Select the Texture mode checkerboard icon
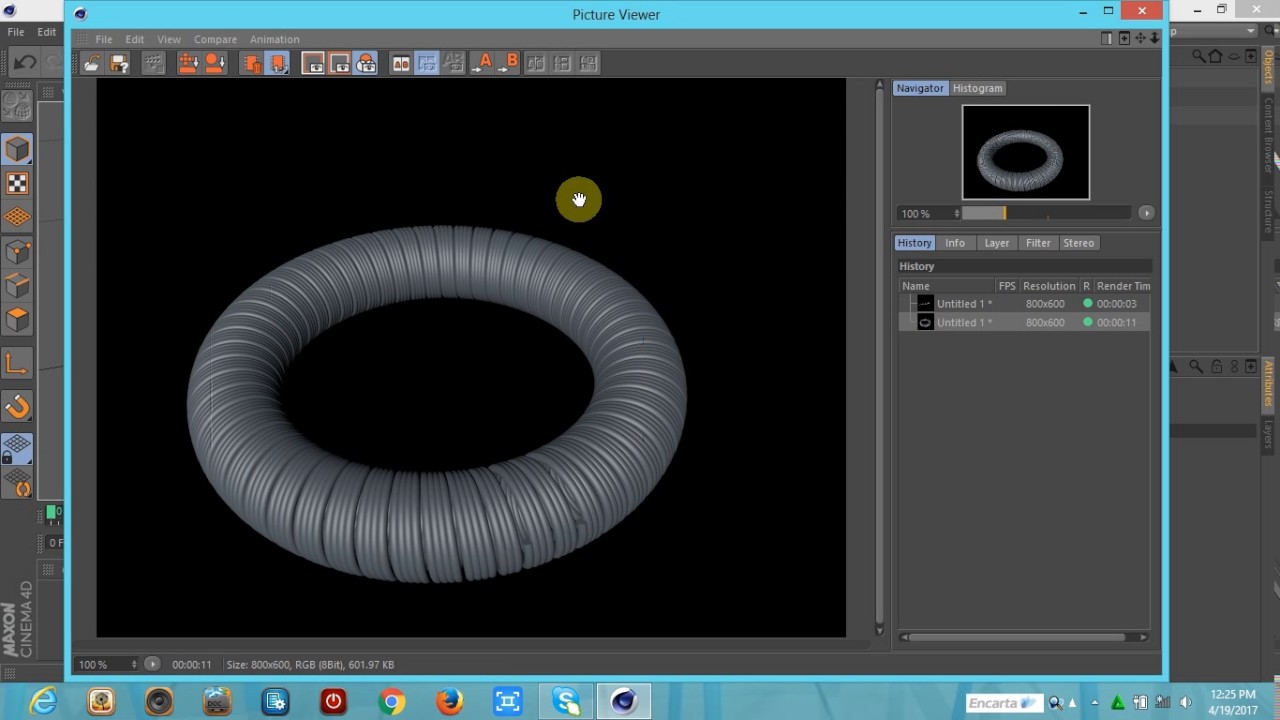The width and height of the screenshot is (1280, 720). point(17,183)
